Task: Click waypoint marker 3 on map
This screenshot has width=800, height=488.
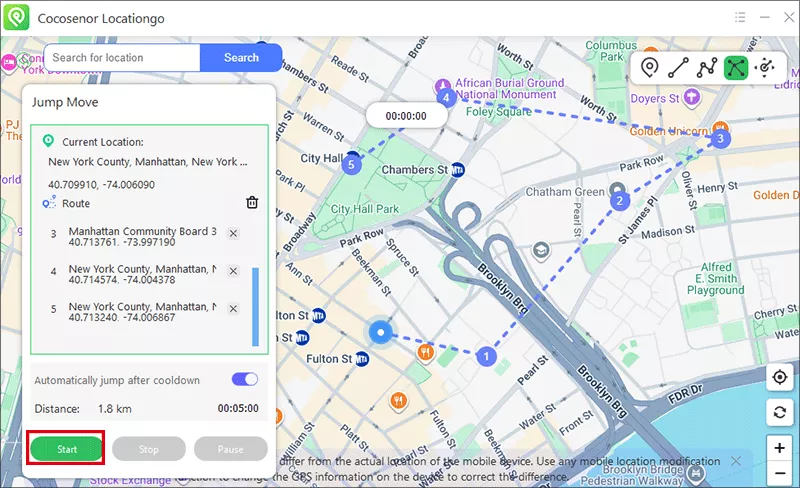Action: coord(720,140)
